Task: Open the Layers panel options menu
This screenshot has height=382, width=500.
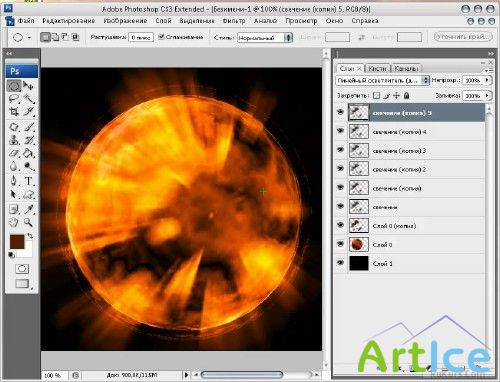Action: coord(488,70)
